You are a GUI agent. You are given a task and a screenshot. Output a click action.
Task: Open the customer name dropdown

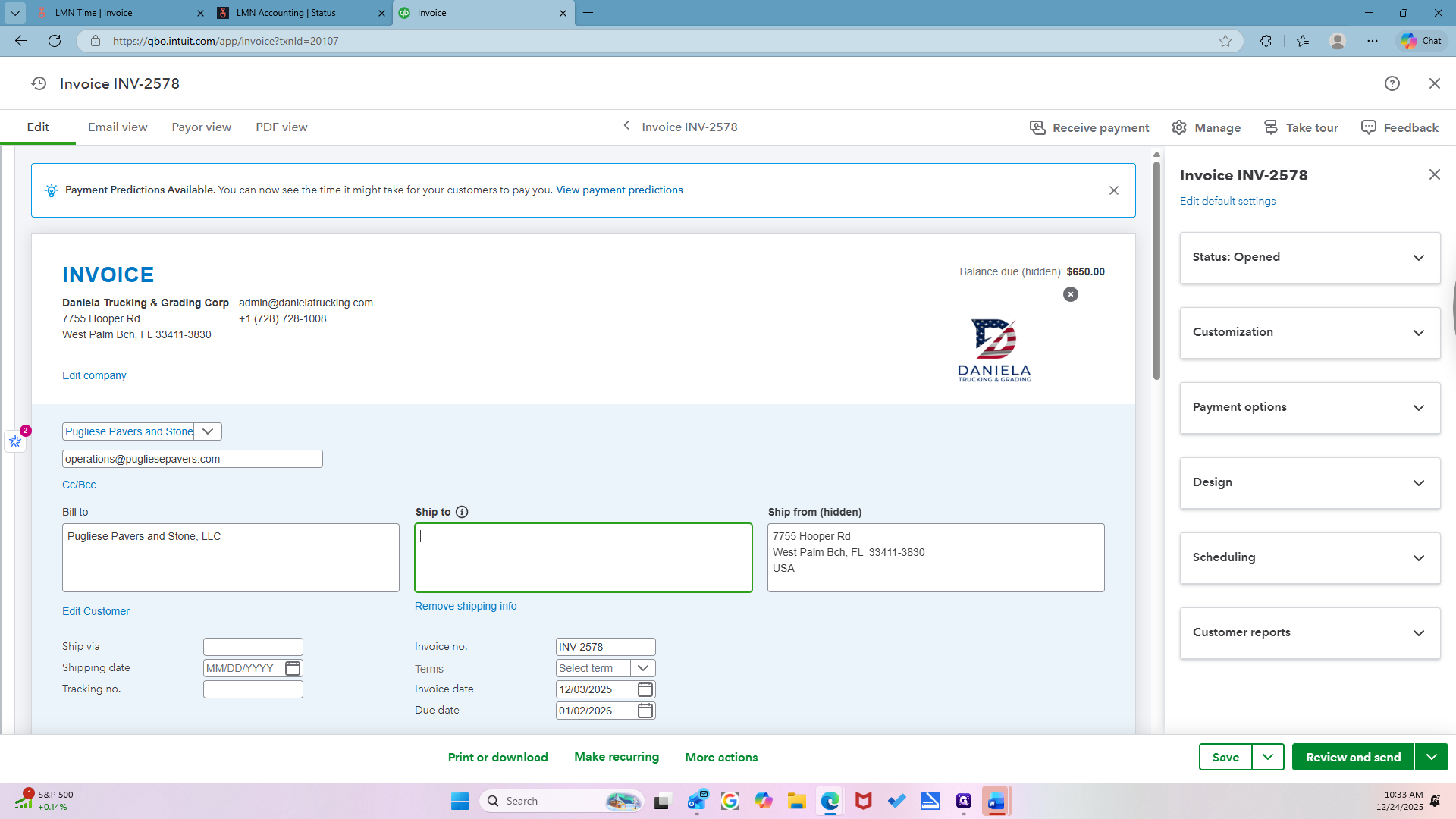pos(208,431)
